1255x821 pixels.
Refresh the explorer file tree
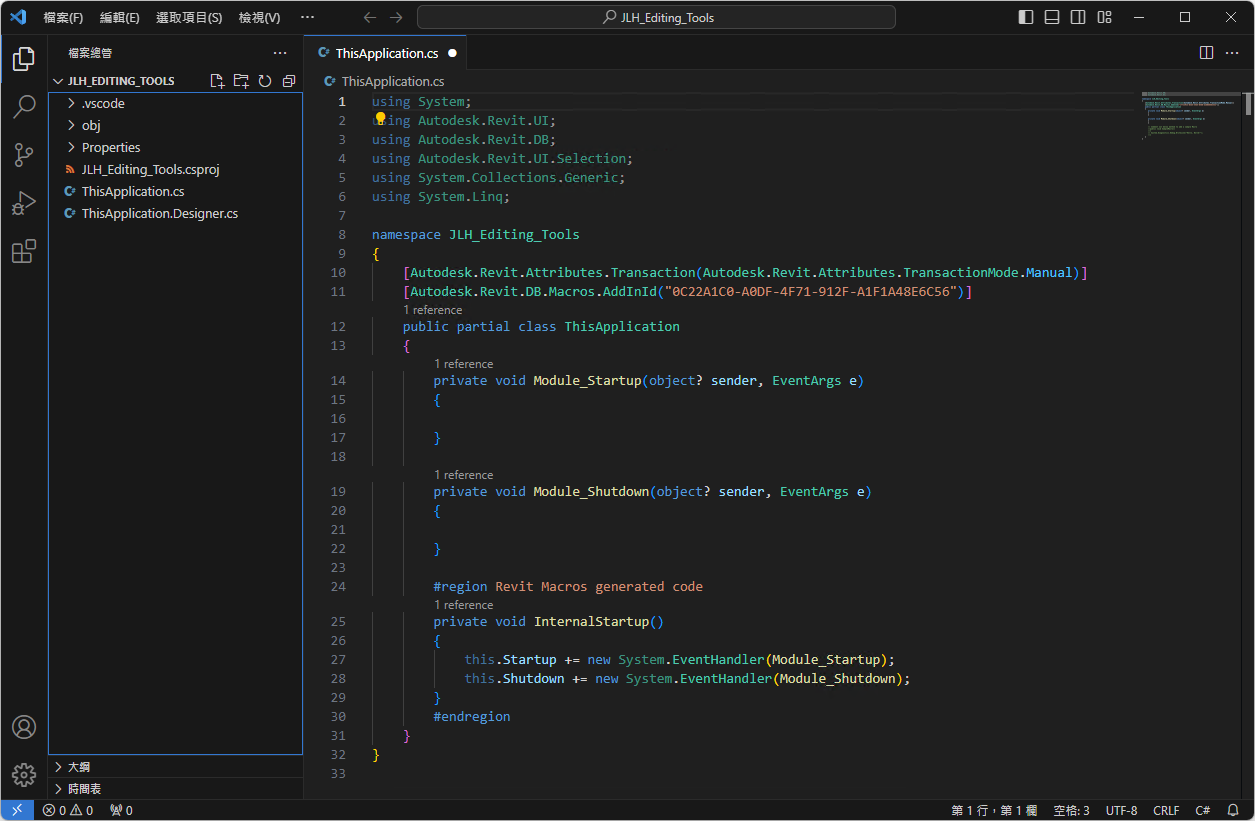point(265,81)
